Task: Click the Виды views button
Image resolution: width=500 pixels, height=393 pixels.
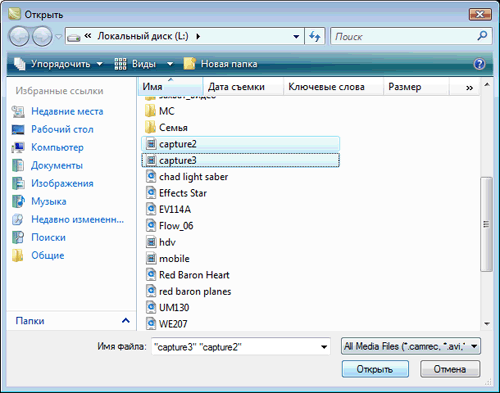Action: [135, 64]
